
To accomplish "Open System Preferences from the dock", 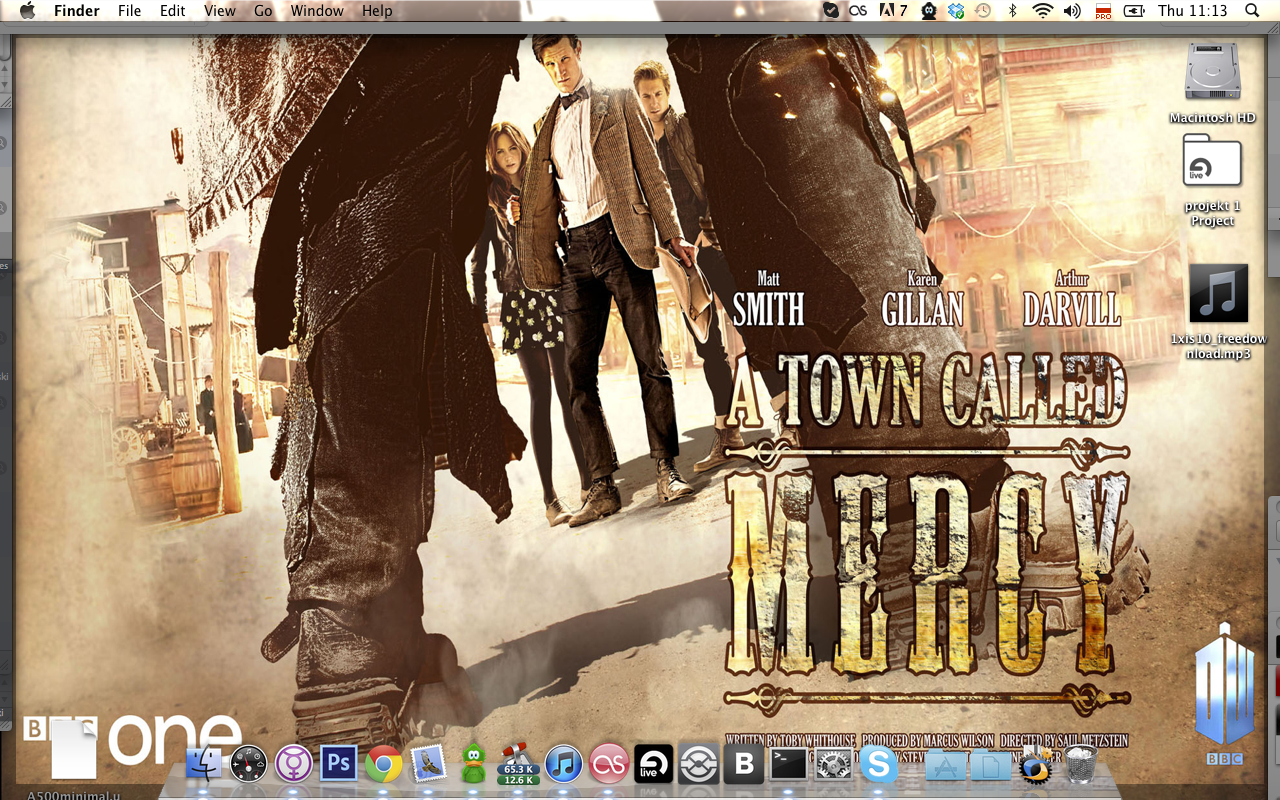I will tap(833, 766).
